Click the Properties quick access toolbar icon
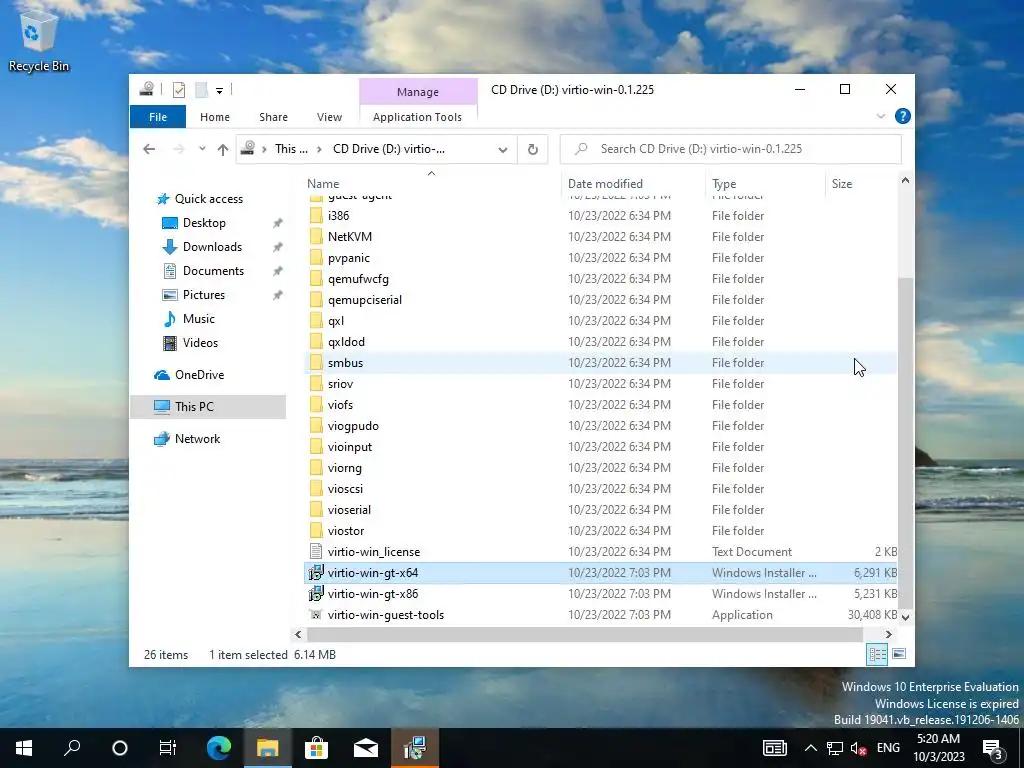The image size is (1024, 768). (179, 90)
